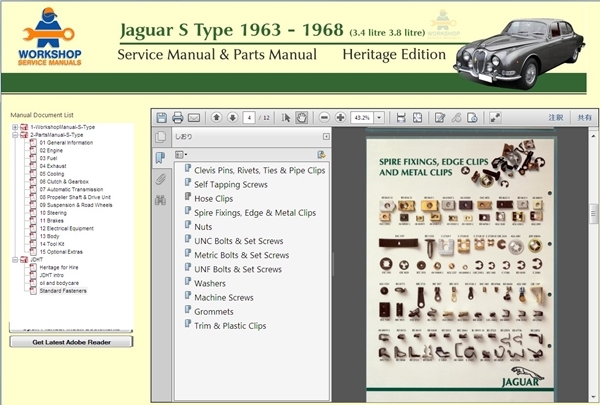The image size is (600, 405).
Task: Open bookmark Hose Clips
Action: coord(214,199)
